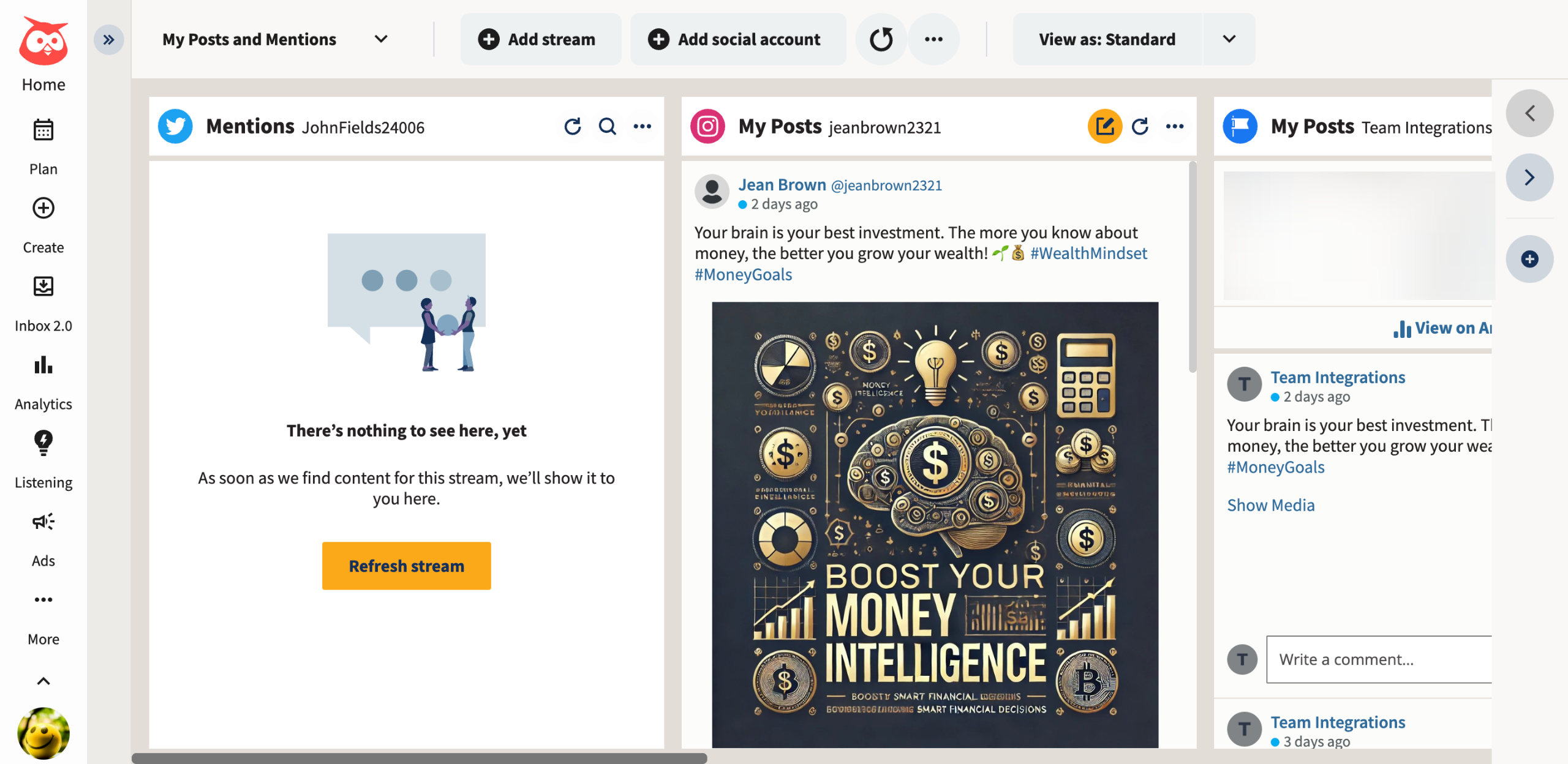Collapse the sidebar bottom section with up chevron
This screenshot has height=764, width=1568.
coord(43,681)
